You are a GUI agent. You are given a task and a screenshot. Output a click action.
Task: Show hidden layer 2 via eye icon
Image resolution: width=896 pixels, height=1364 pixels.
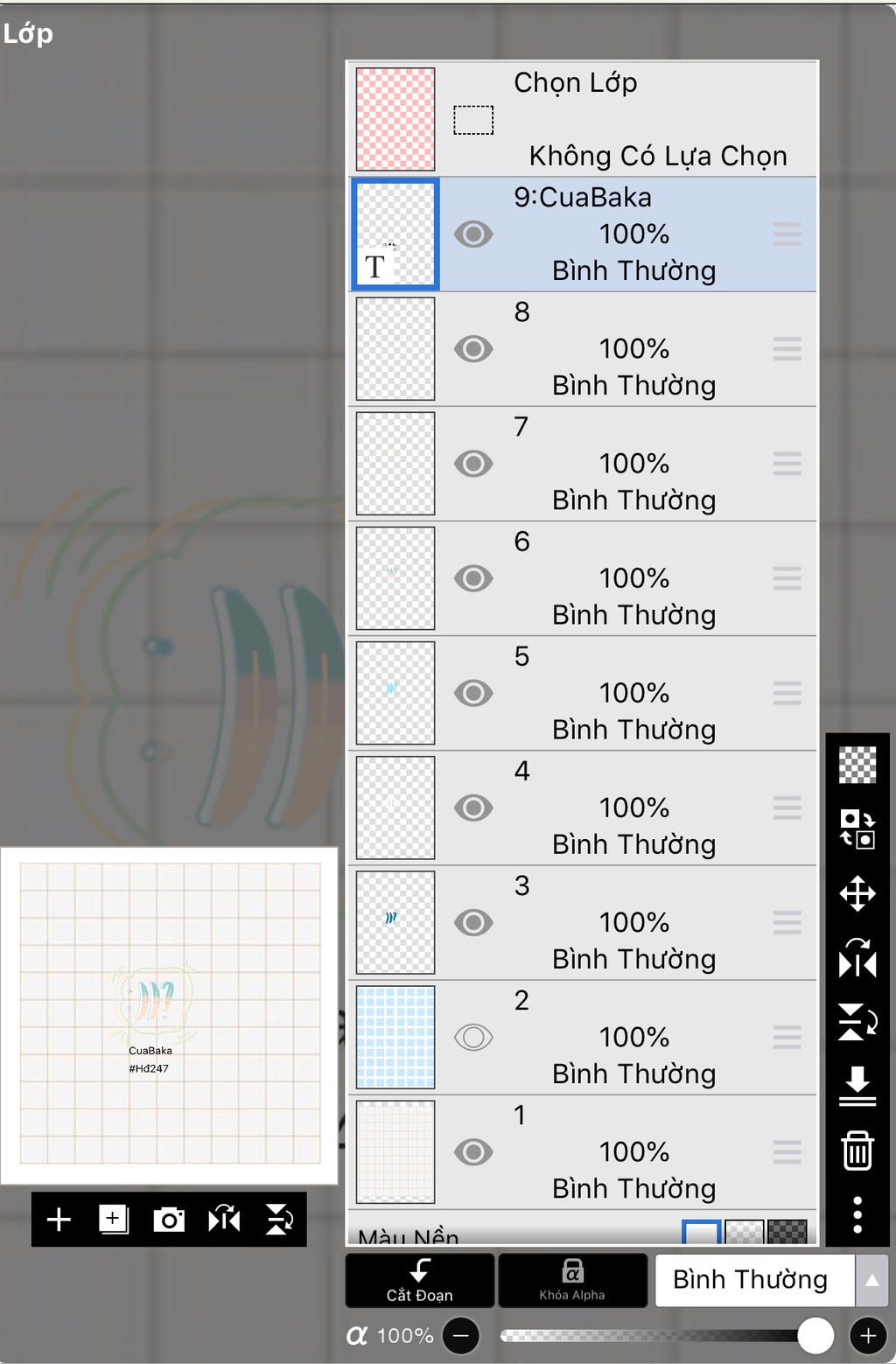[x=473, y=1038]
